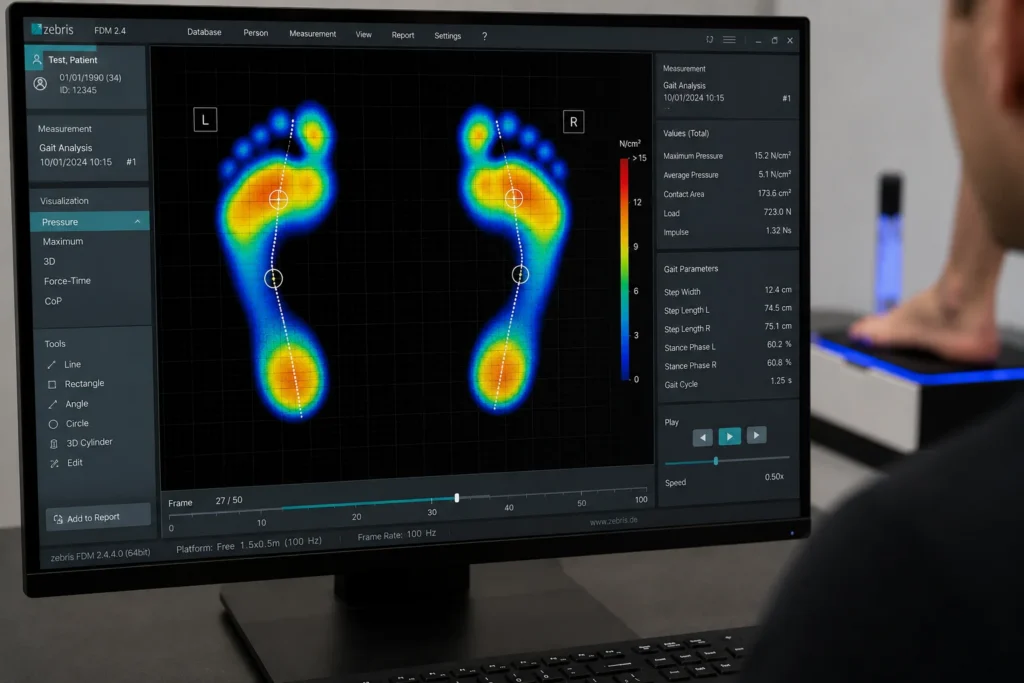Click the R right foot marker

573,121
